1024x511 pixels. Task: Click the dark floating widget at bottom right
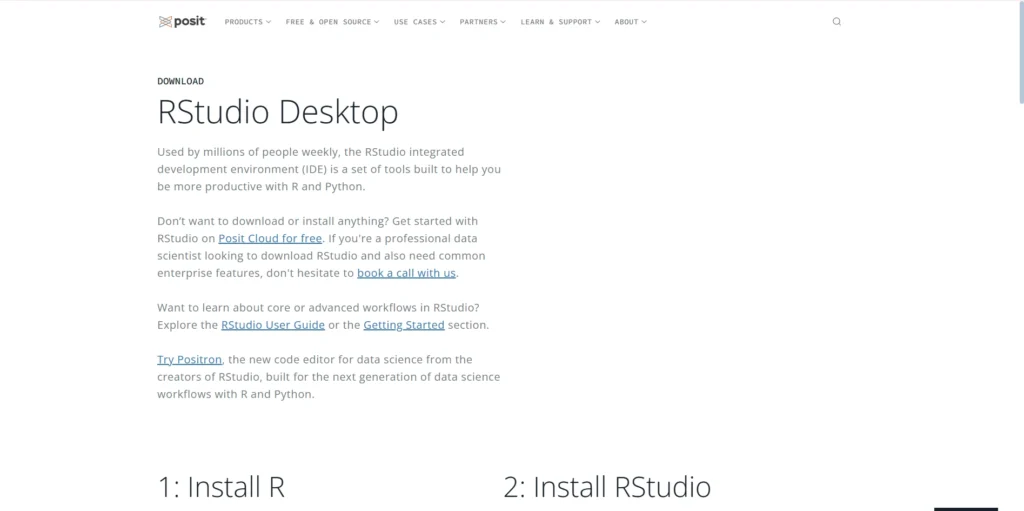point(965,508)
